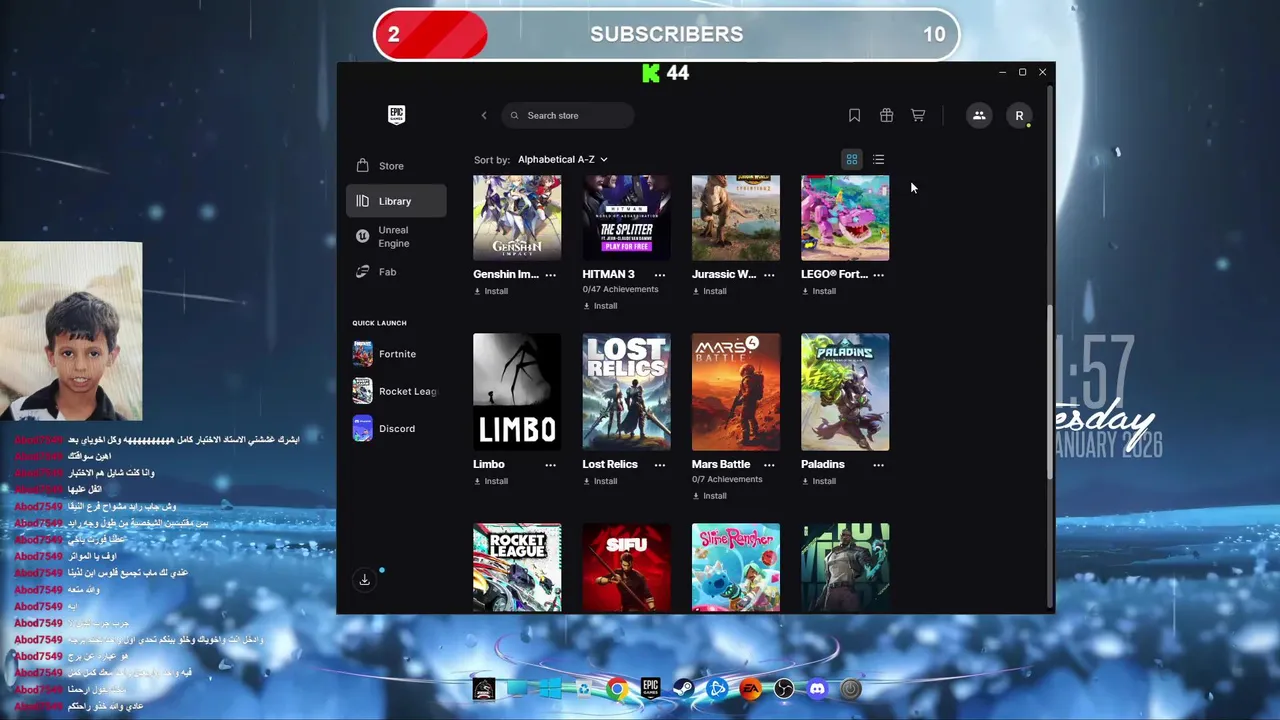Open the friends list icon
The height and width of the screenshot is (720, 1280).
click(x=979, y=115)
